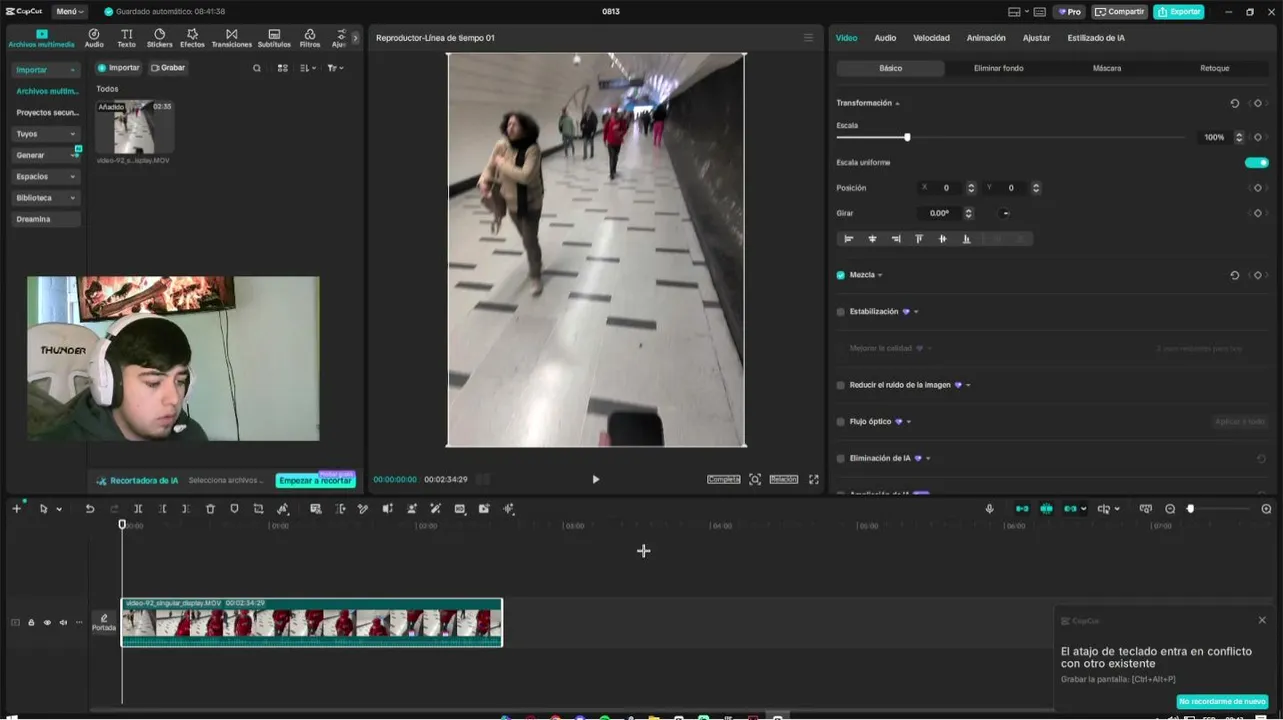1283x720 pixels.
Task: Adjust the timeline zoom slider handle
Action: (1190, 509)
